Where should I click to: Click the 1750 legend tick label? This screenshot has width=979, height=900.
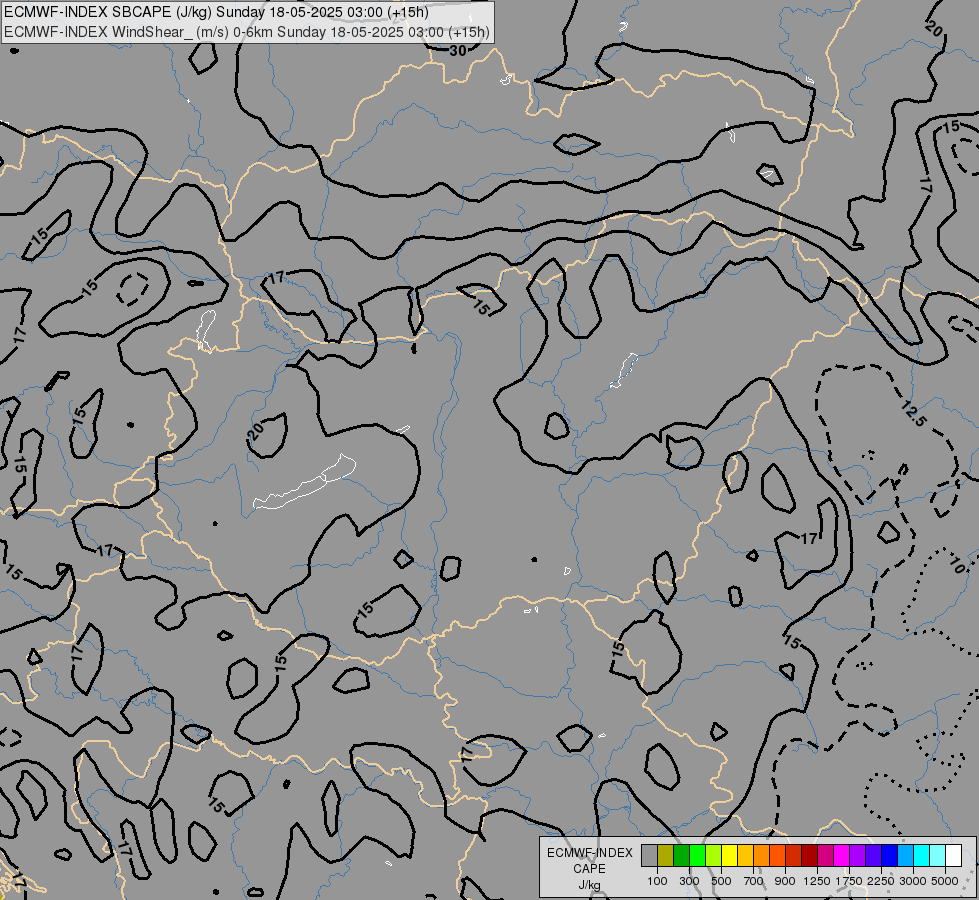849,881
